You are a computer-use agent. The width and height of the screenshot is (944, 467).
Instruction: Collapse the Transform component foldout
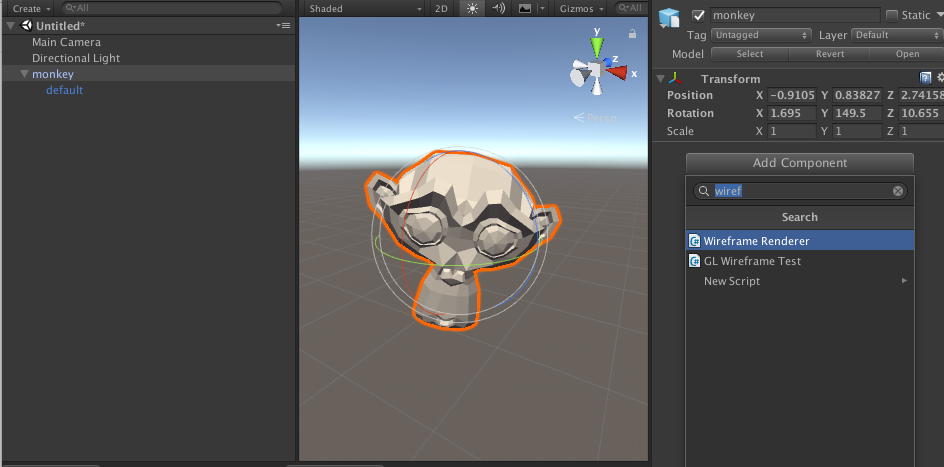[x=660, y=79]
